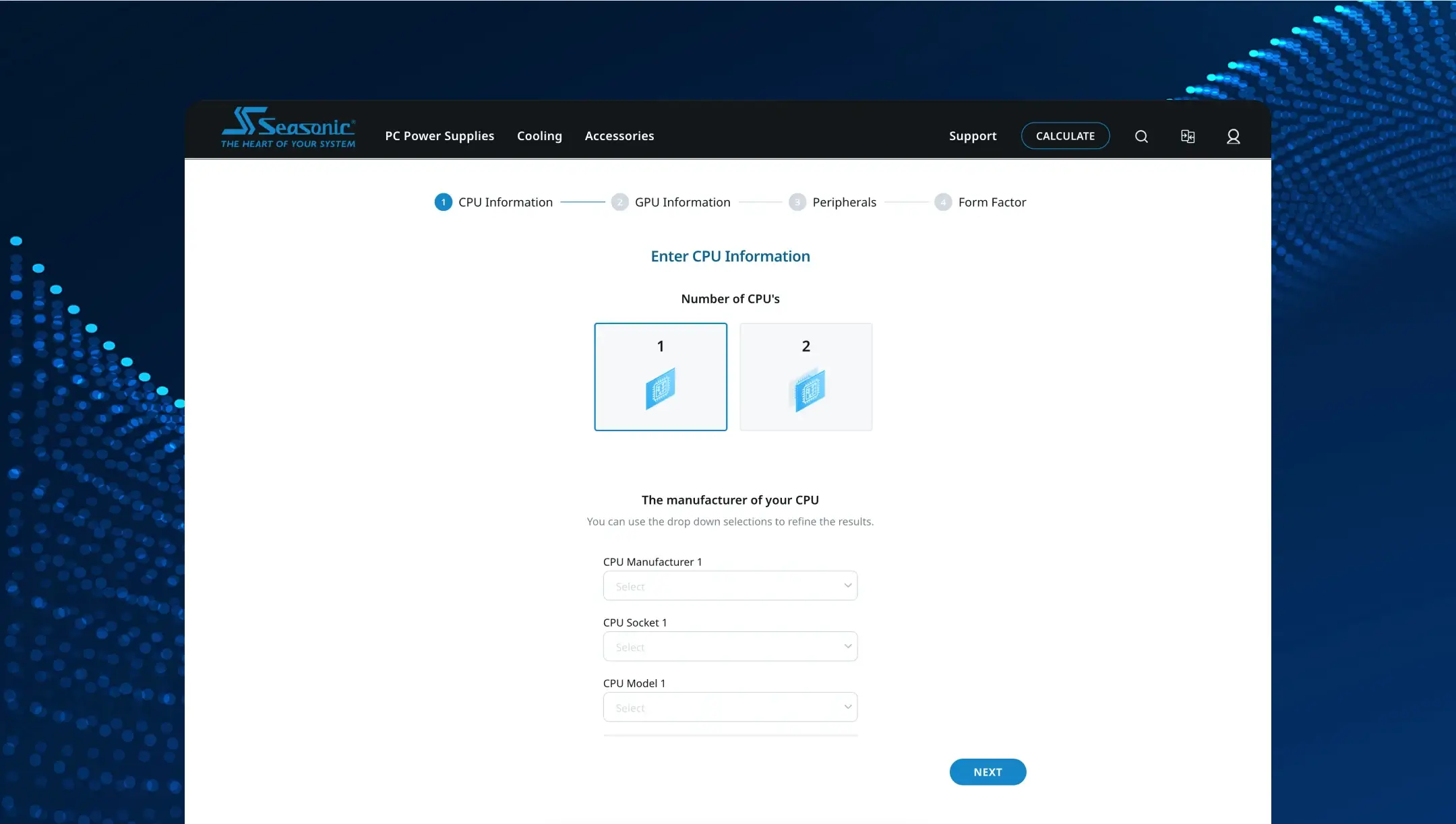Open the CPU Manufacturer 1 dropdown
This screenshot has height=824, width=1456.
point(730,585)
